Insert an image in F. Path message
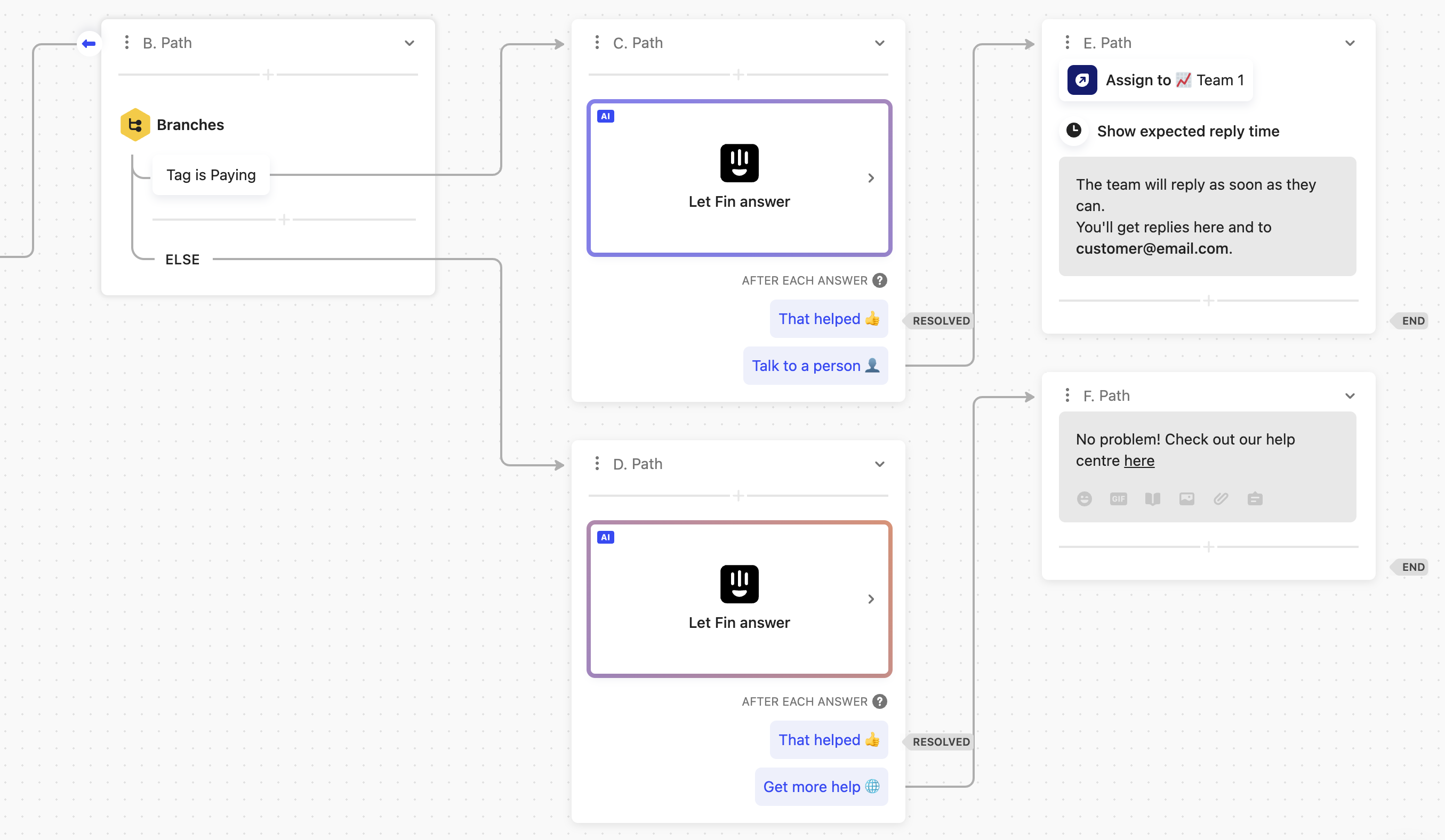 coord(1187,499)
